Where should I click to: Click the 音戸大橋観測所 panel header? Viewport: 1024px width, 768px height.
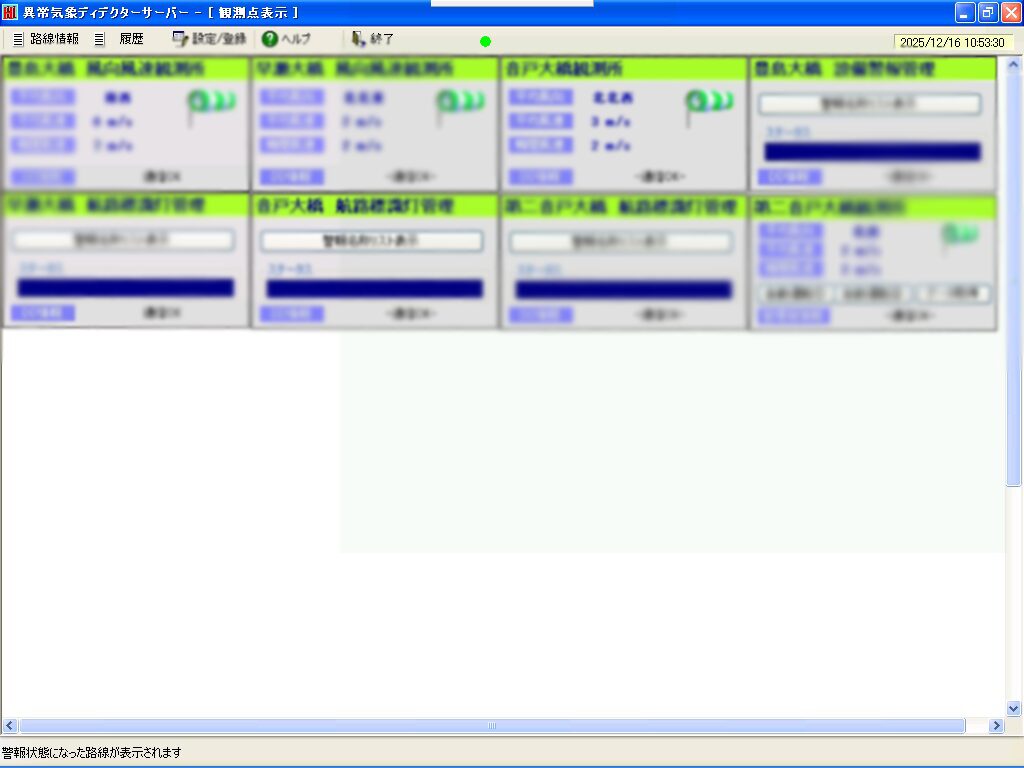(623, 69)
